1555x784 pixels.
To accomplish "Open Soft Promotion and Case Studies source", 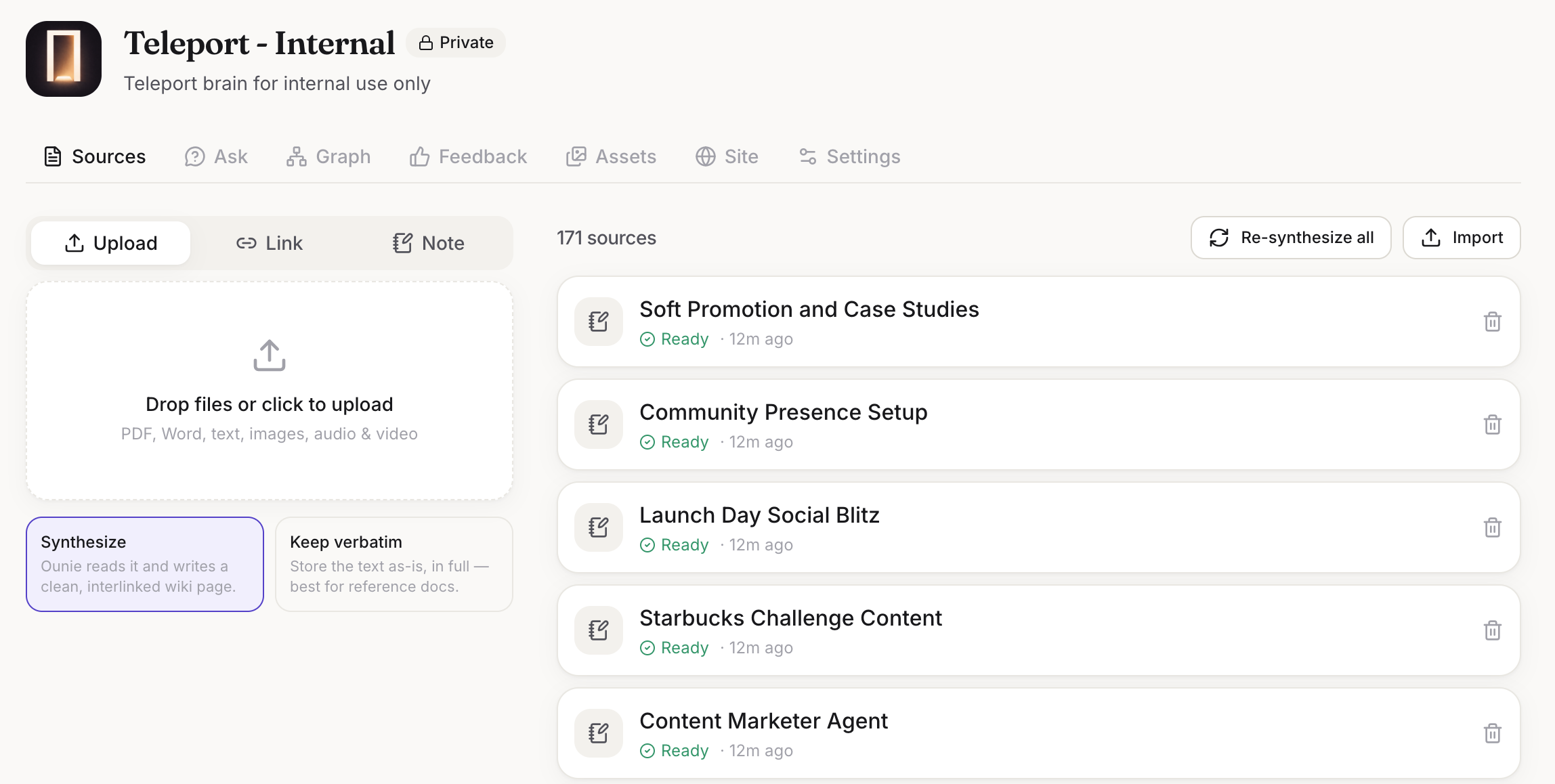I will coord(1039,322).
